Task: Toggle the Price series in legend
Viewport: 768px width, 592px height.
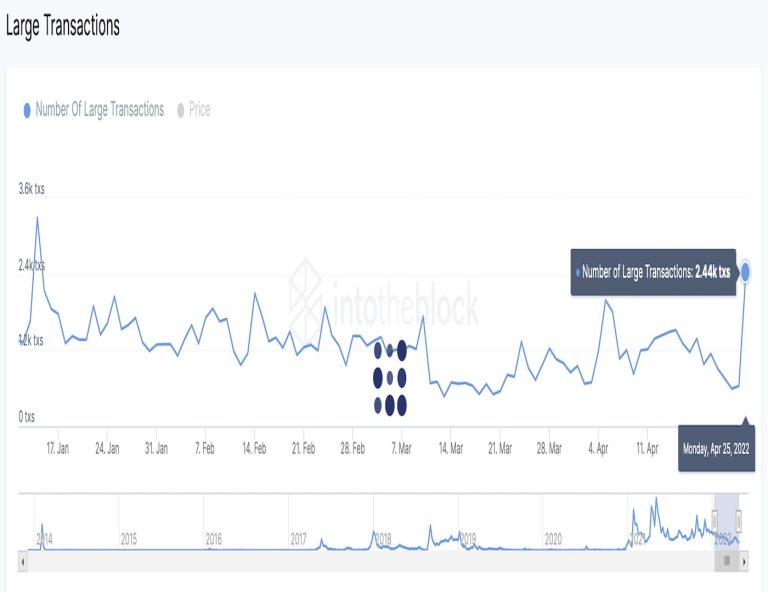Action: (x=199, y=110)
